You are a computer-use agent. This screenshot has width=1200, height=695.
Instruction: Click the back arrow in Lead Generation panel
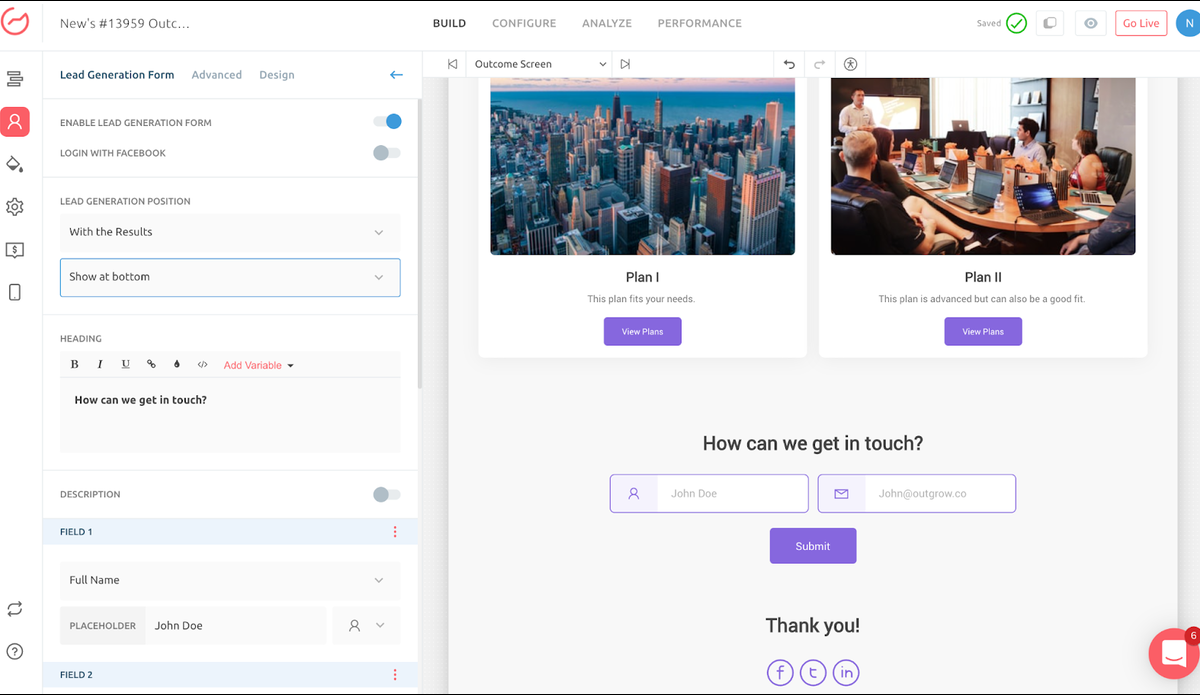pos(396,75)
